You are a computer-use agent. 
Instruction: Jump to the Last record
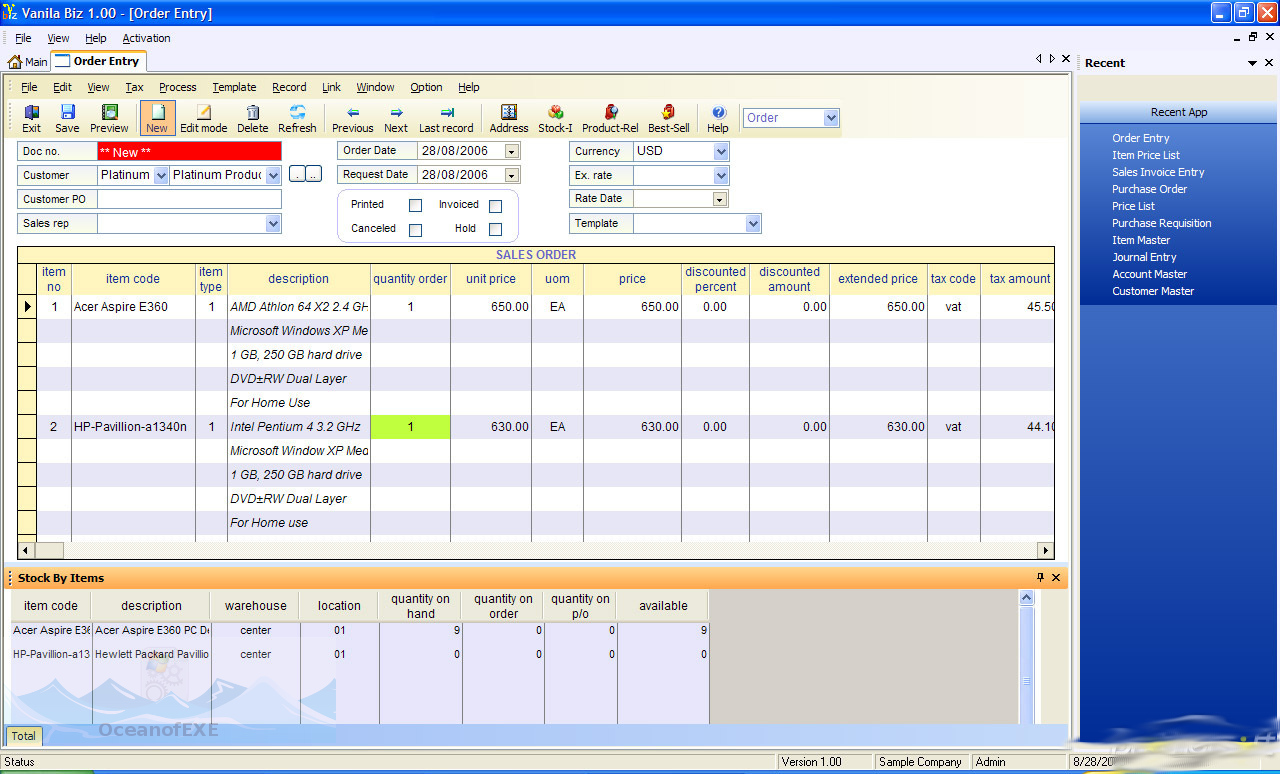[x=446, y=118]
